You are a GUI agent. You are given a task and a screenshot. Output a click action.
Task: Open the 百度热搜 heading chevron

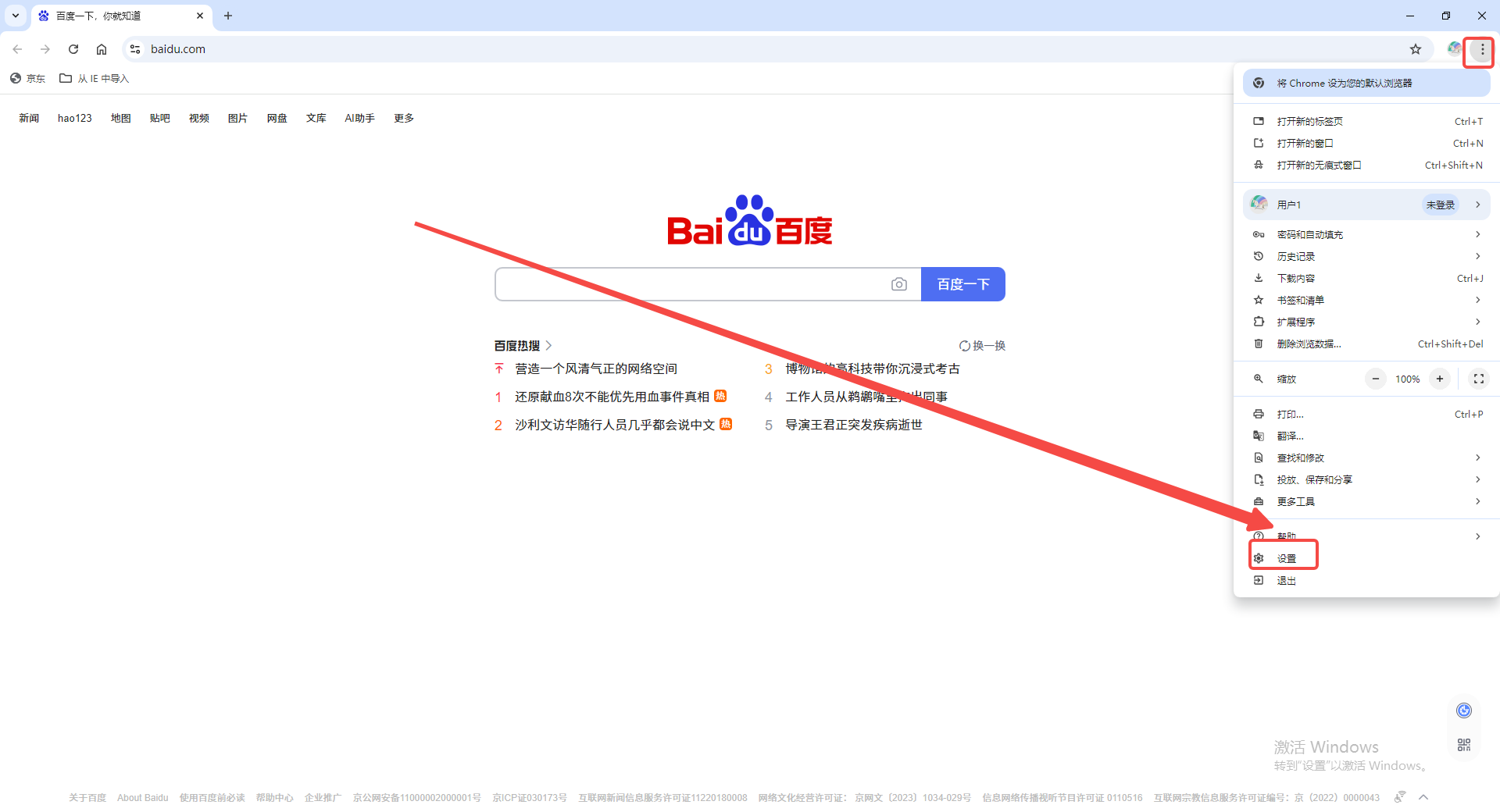tap(549, 346)
